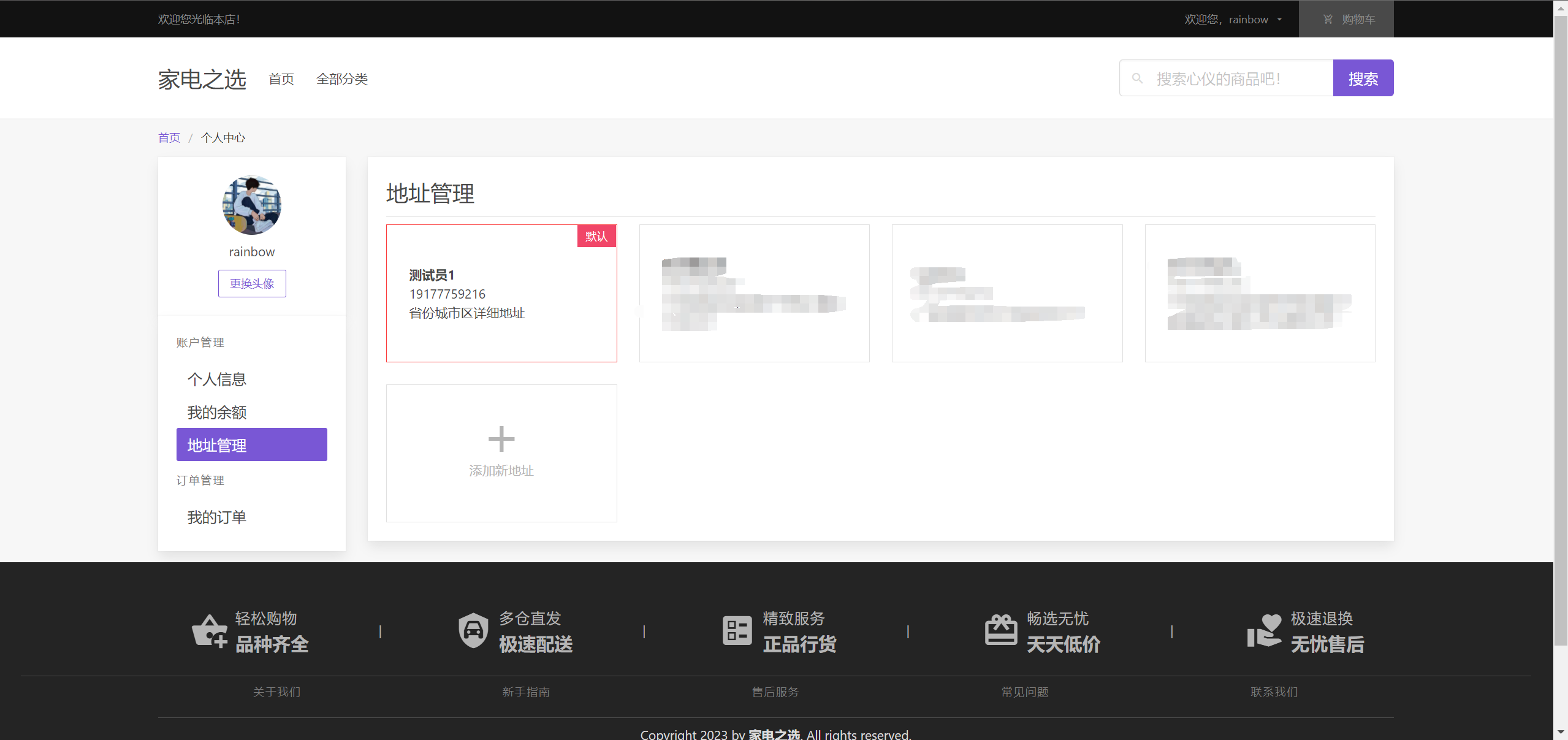Viewport: 1568px width, 740px height.
Task: Click the shopping cart icon
Action: (1328, 19)
